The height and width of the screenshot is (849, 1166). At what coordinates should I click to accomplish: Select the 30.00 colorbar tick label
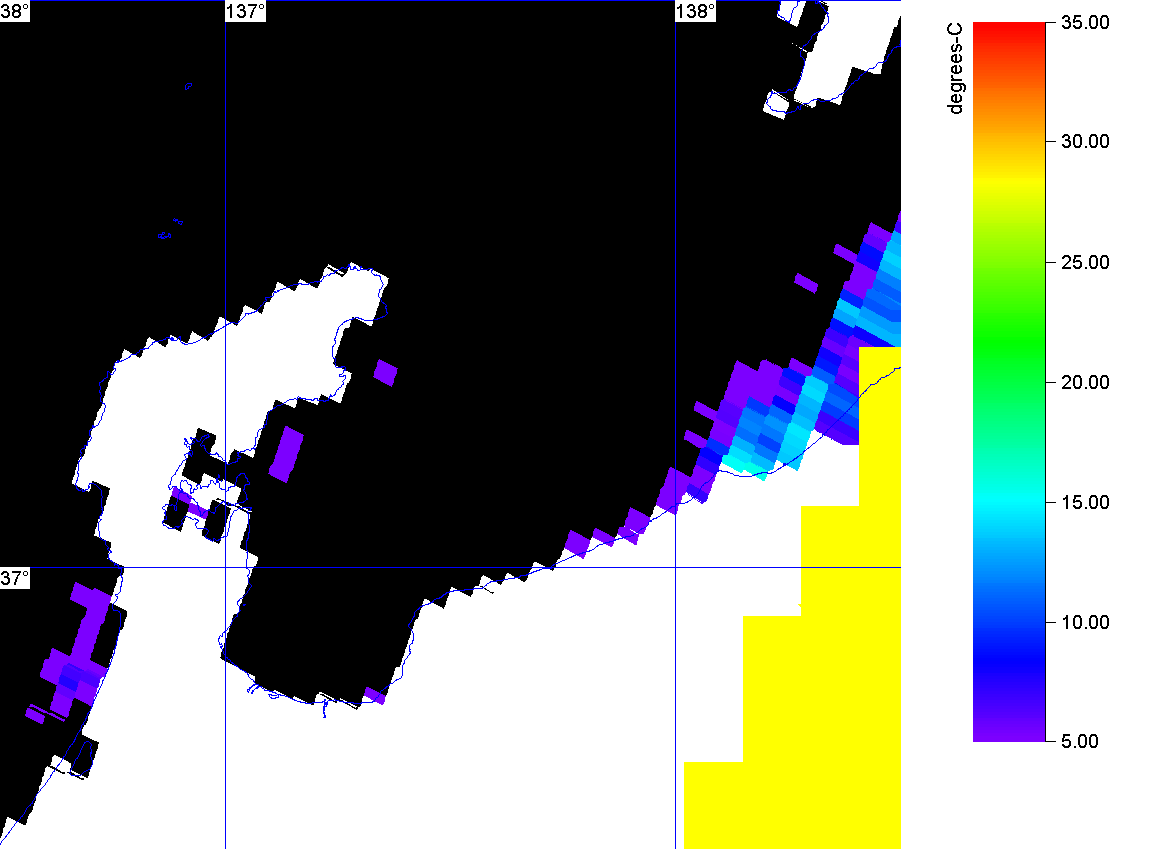coord(1085,141)
